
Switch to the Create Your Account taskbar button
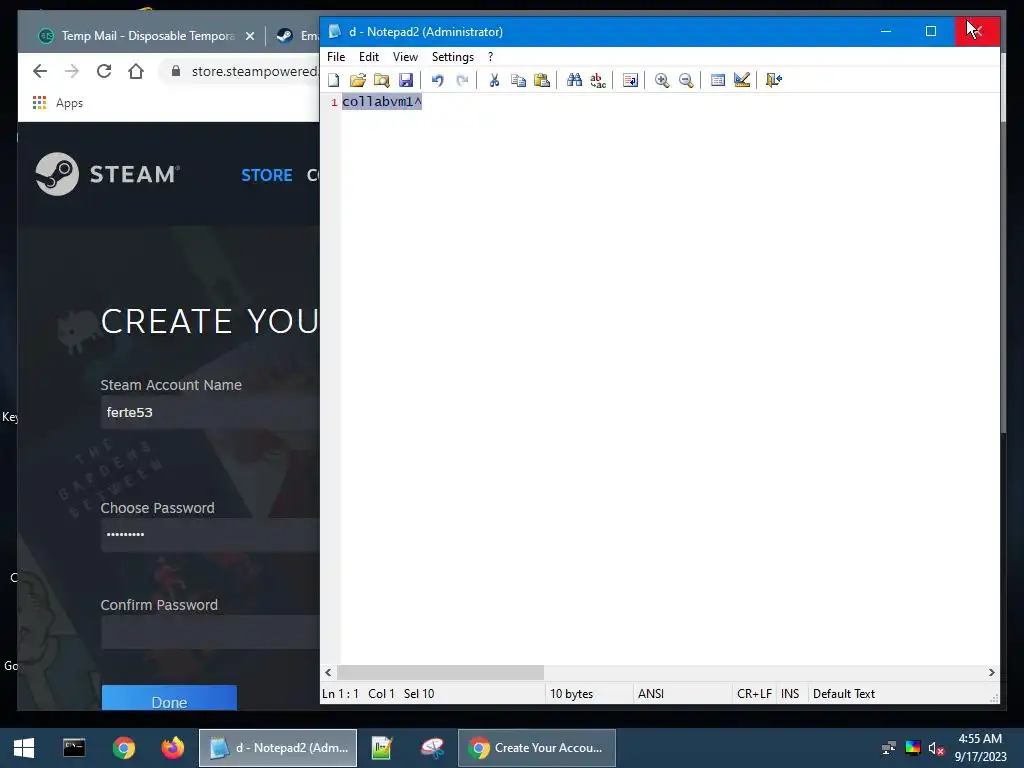pyautogui.click(x=537, y=748)
